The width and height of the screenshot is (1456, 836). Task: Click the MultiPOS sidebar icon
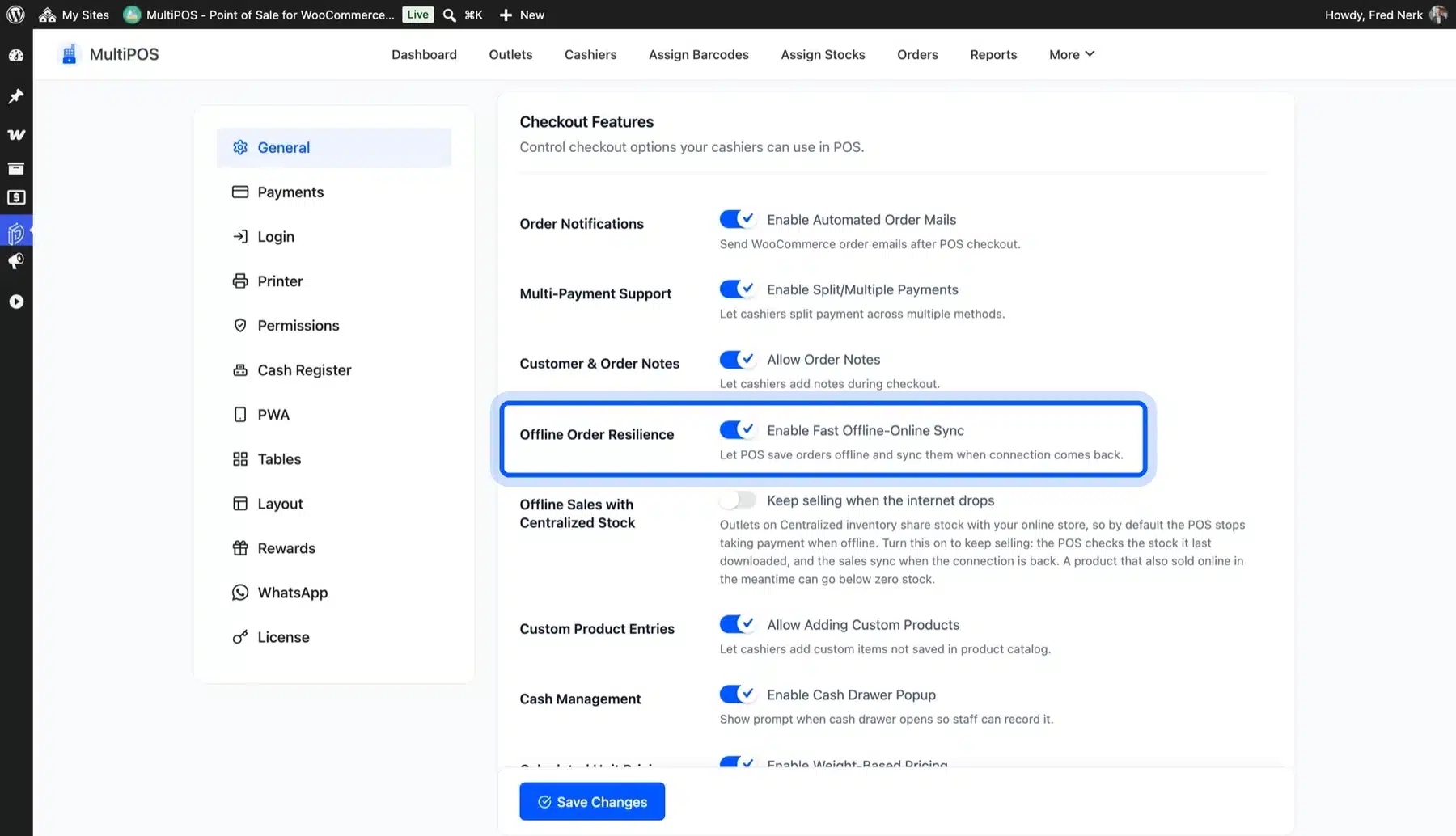(x=16, y=233)
